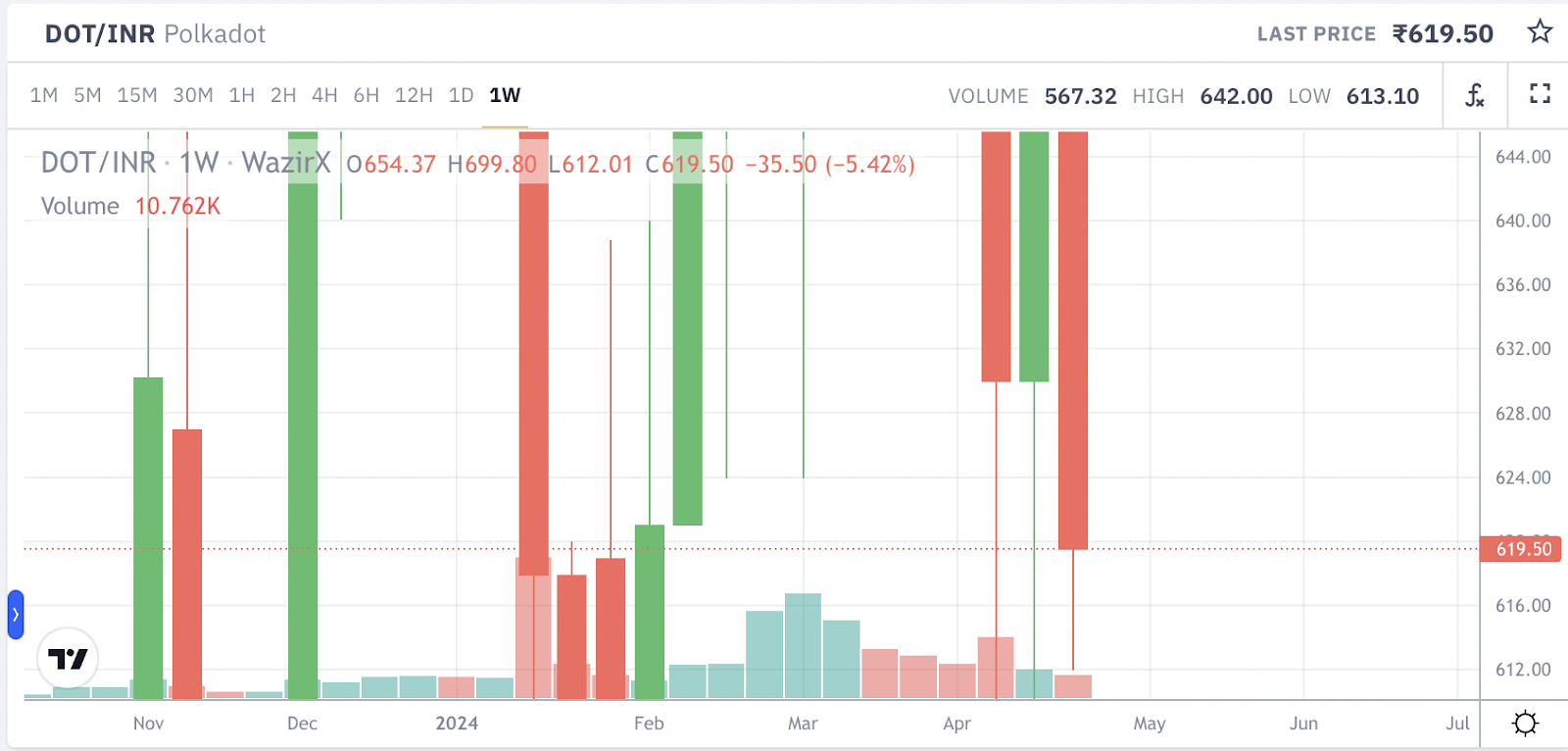
Task: Switch to the 4H timeframe
Action: coord(324,95)
